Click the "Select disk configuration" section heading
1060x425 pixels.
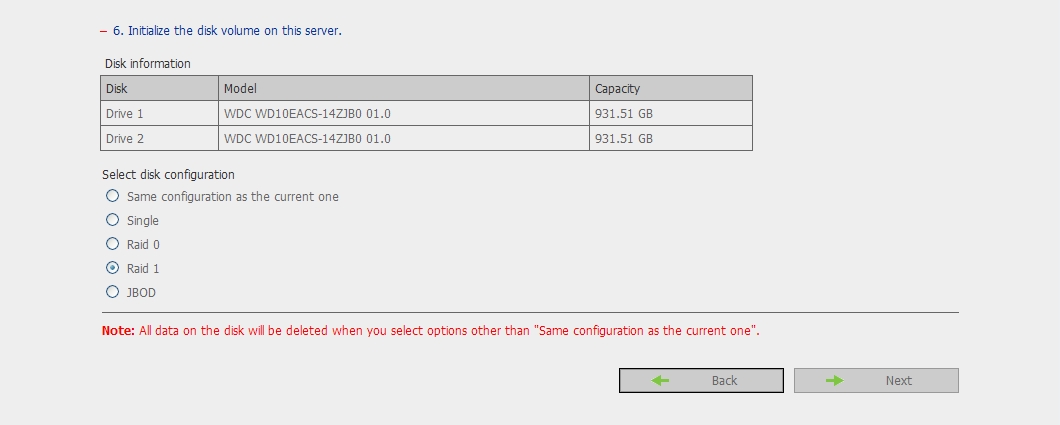click(x=168, y=174)
